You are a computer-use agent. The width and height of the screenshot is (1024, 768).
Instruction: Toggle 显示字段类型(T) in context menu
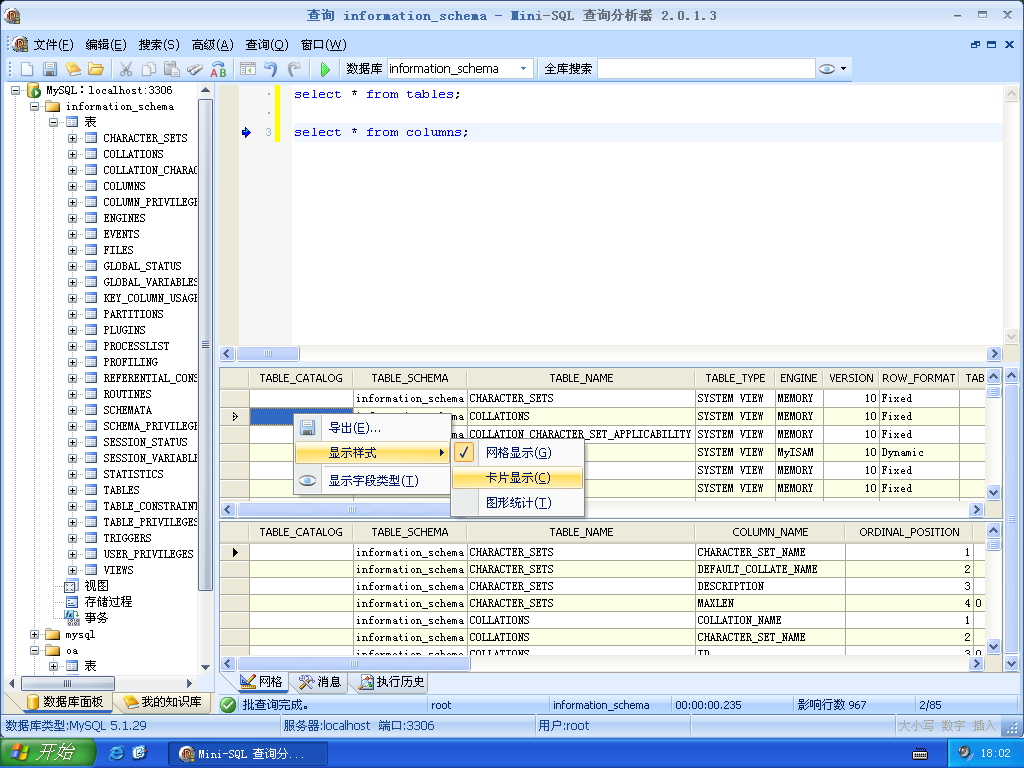click(372, 481)
